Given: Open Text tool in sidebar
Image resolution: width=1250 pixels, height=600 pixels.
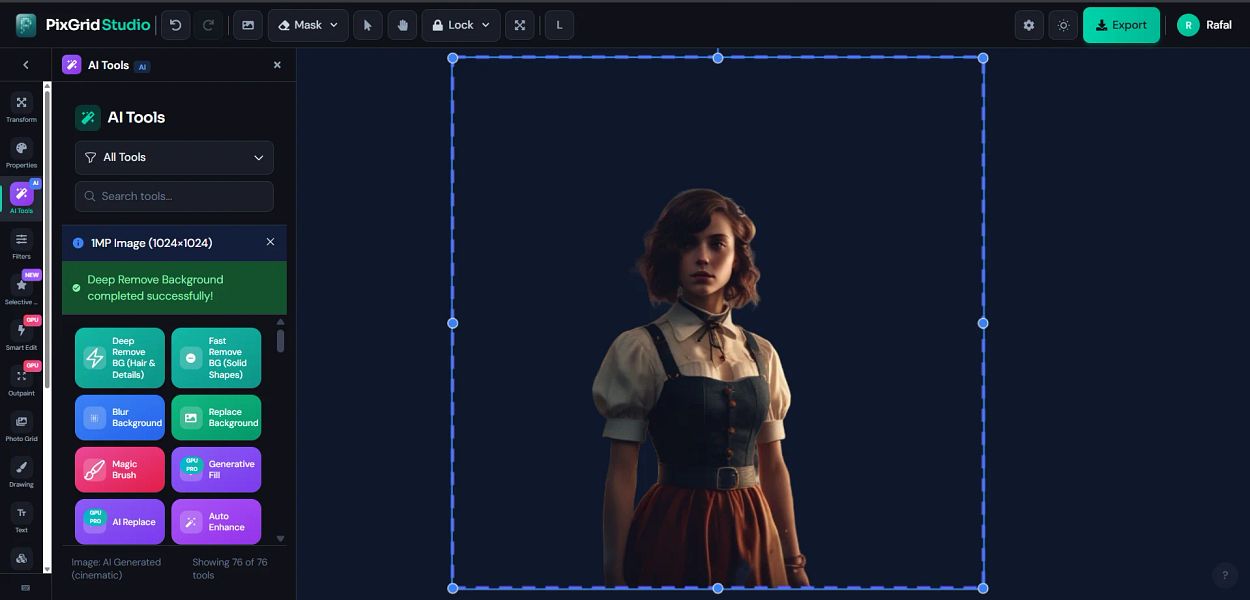Looking at the screenshot, I should (x=21, y=518).
